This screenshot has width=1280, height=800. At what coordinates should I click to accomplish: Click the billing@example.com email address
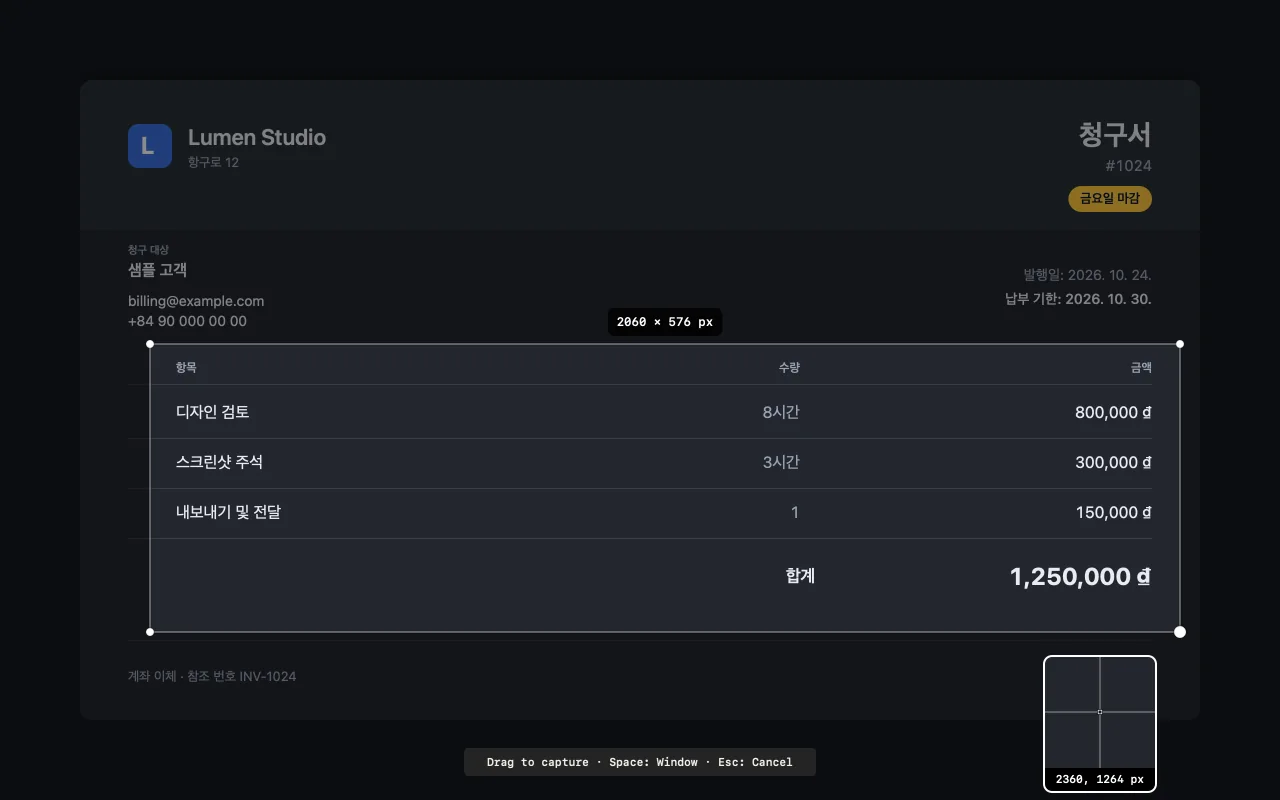point(196,301)
